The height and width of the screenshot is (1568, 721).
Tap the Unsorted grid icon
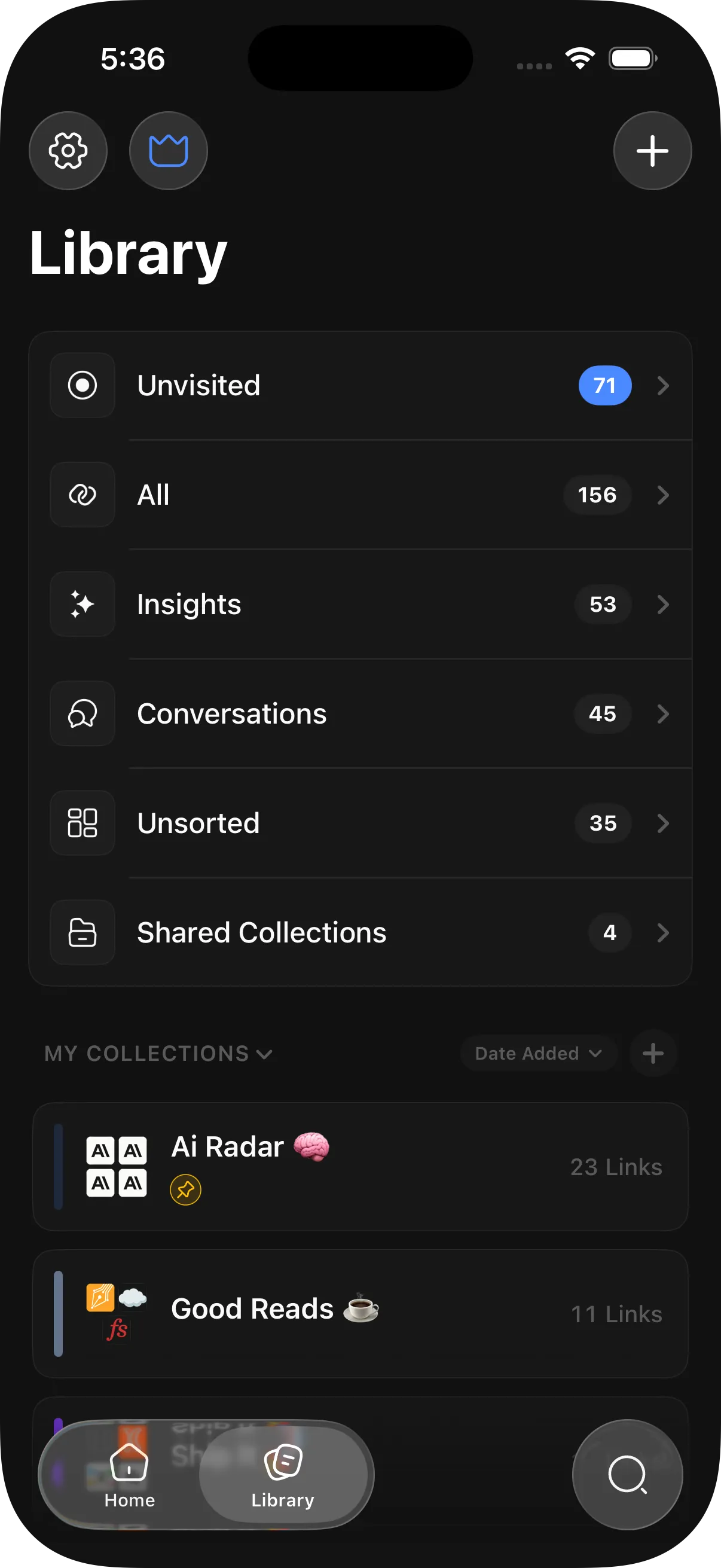83,823
